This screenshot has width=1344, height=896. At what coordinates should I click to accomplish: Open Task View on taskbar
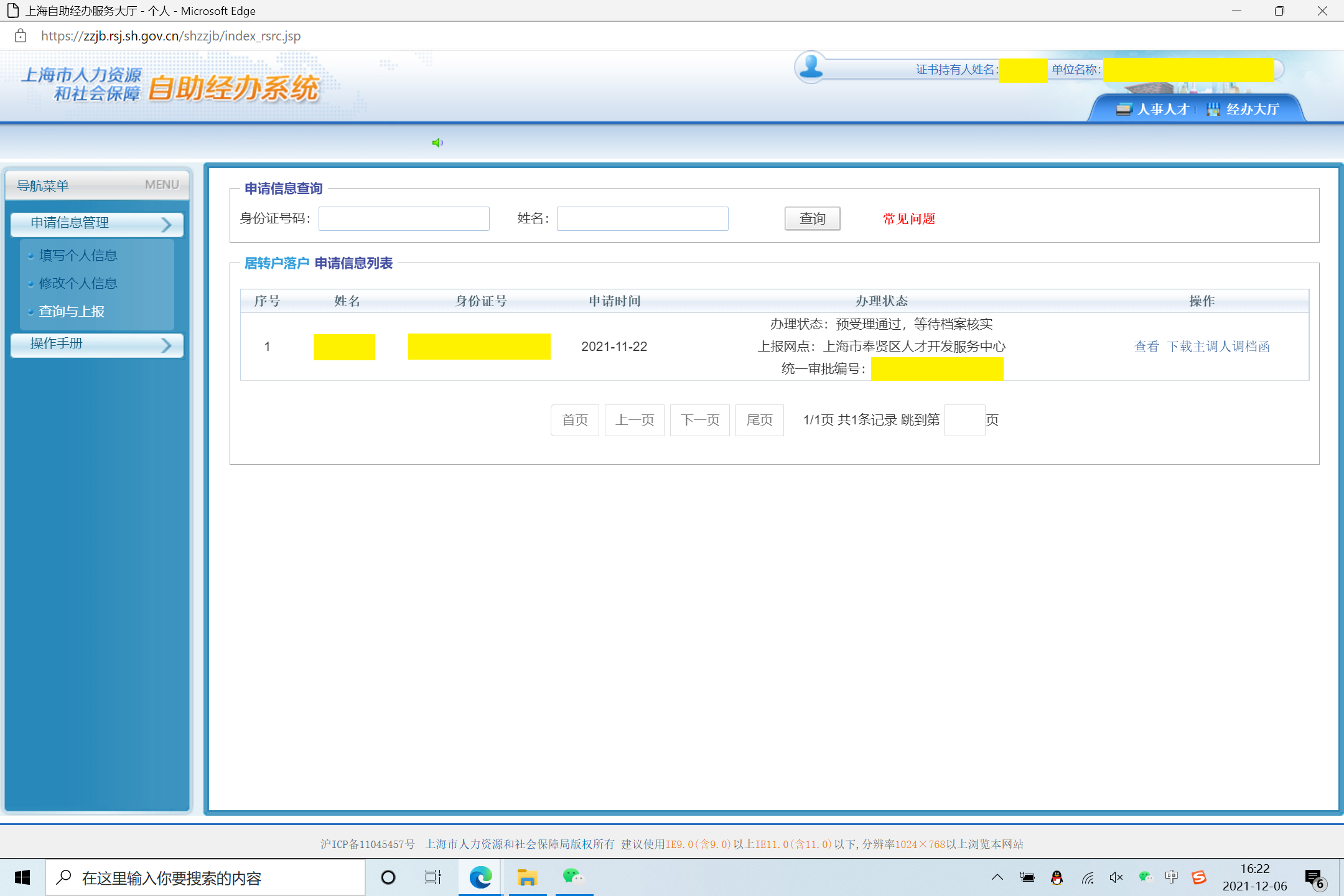point(433,878)
